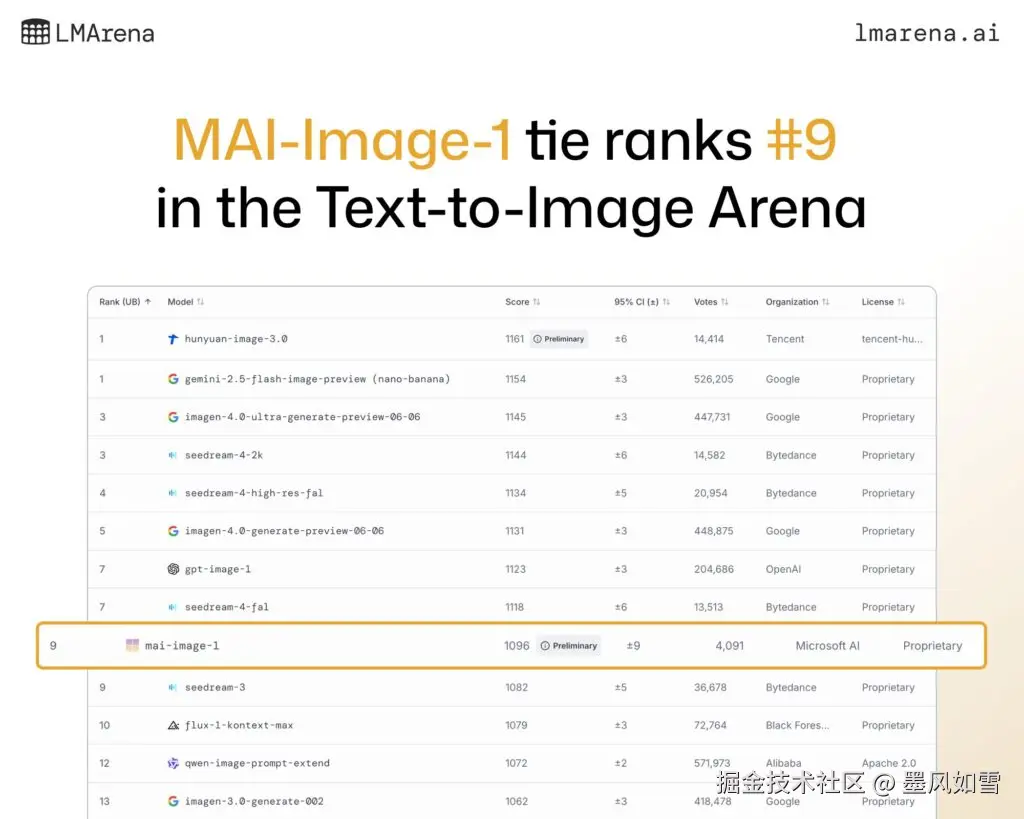Click Preliminary badge in mai-image-1 row
The height and width of the screenshot is (819, 1024).
568,645
